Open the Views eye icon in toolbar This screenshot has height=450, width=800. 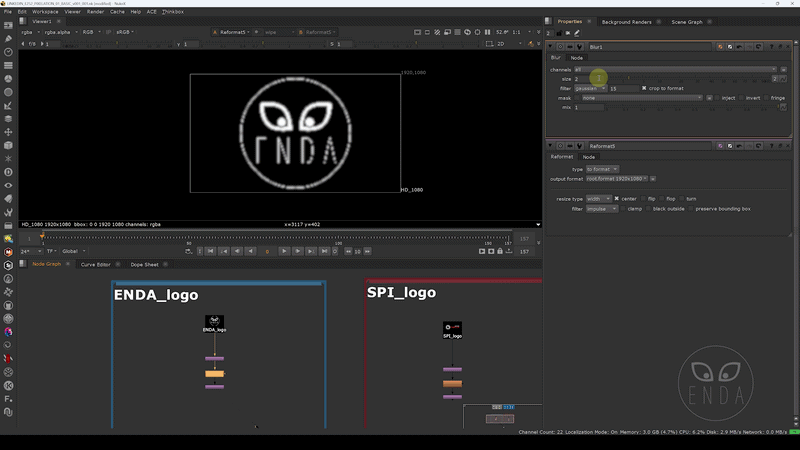(8, 186)
